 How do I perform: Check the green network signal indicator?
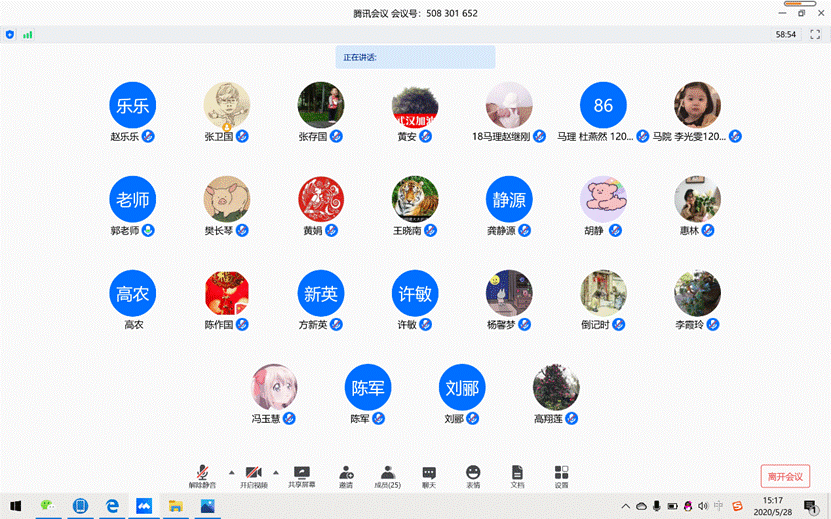click(27, 34)
